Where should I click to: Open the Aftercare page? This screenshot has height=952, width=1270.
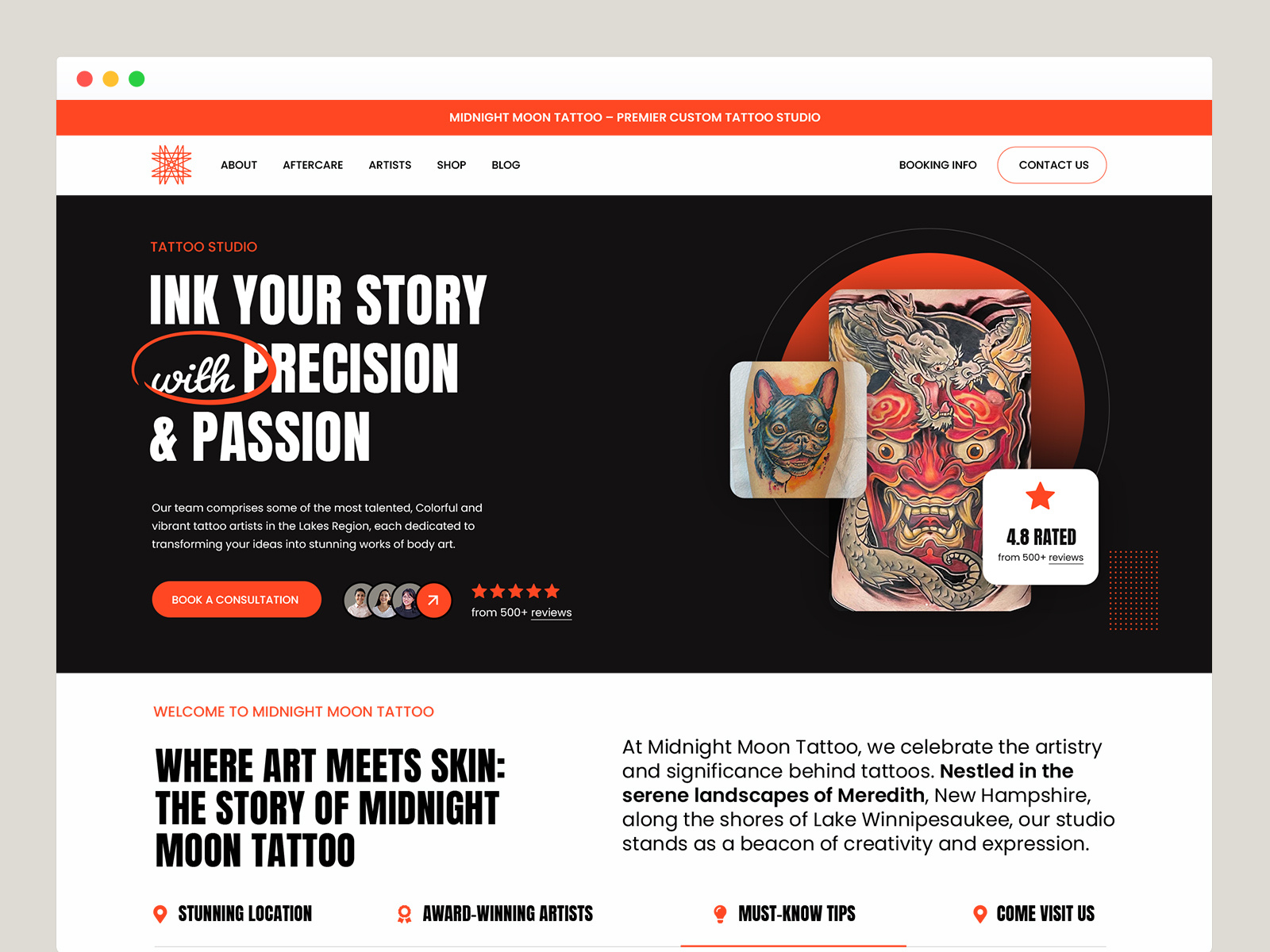click(313, 165)
